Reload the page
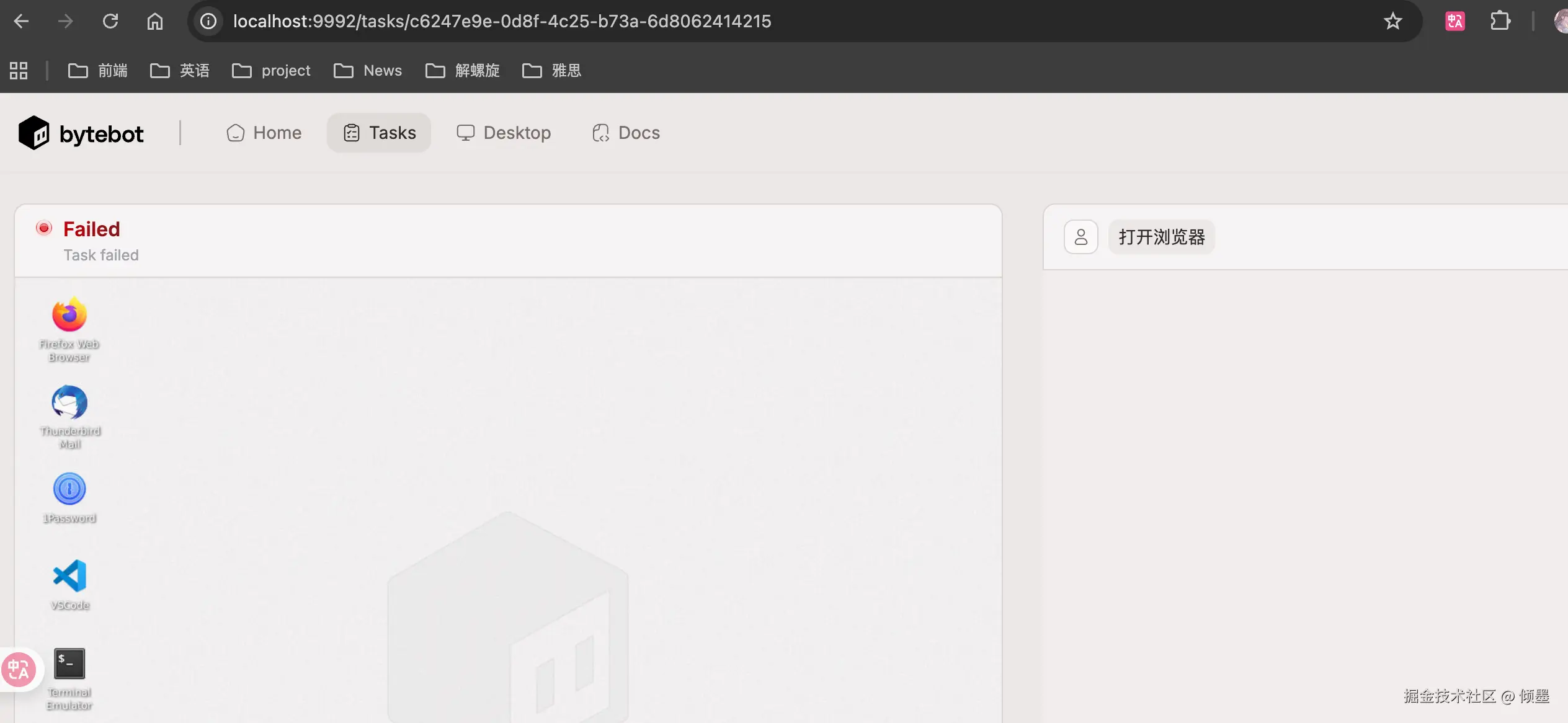 (110, 22)
